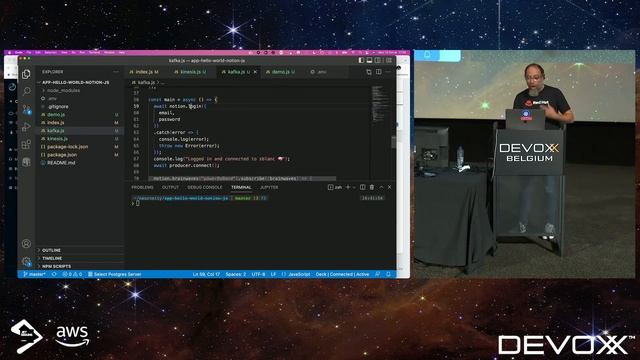
Task: Click the feedback icon in status bar
Action: click(x=378, y=274)
